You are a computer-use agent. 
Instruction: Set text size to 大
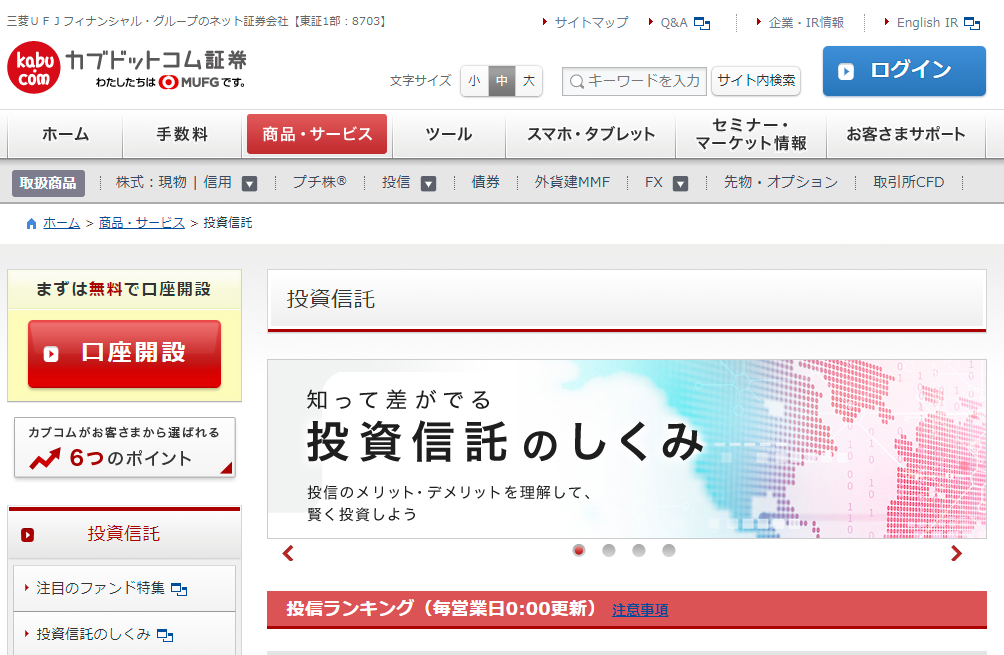click(x=528, y=81)
